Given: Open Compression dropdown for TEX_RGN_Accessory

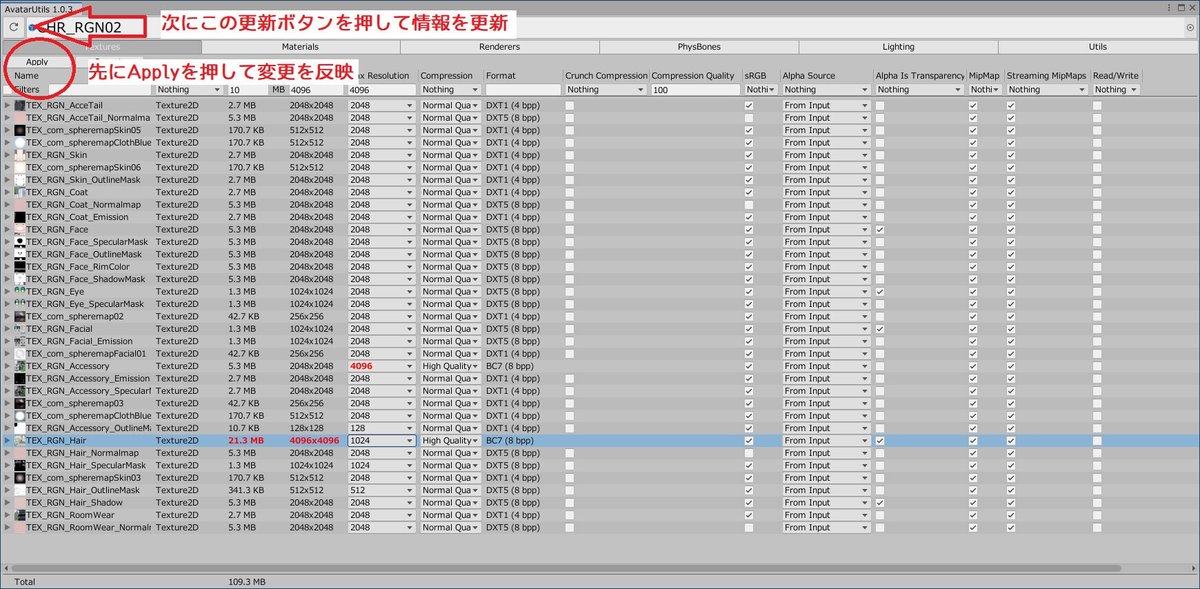Looking at the screenshot, I should pyautogui.click(x=451, y=366).
